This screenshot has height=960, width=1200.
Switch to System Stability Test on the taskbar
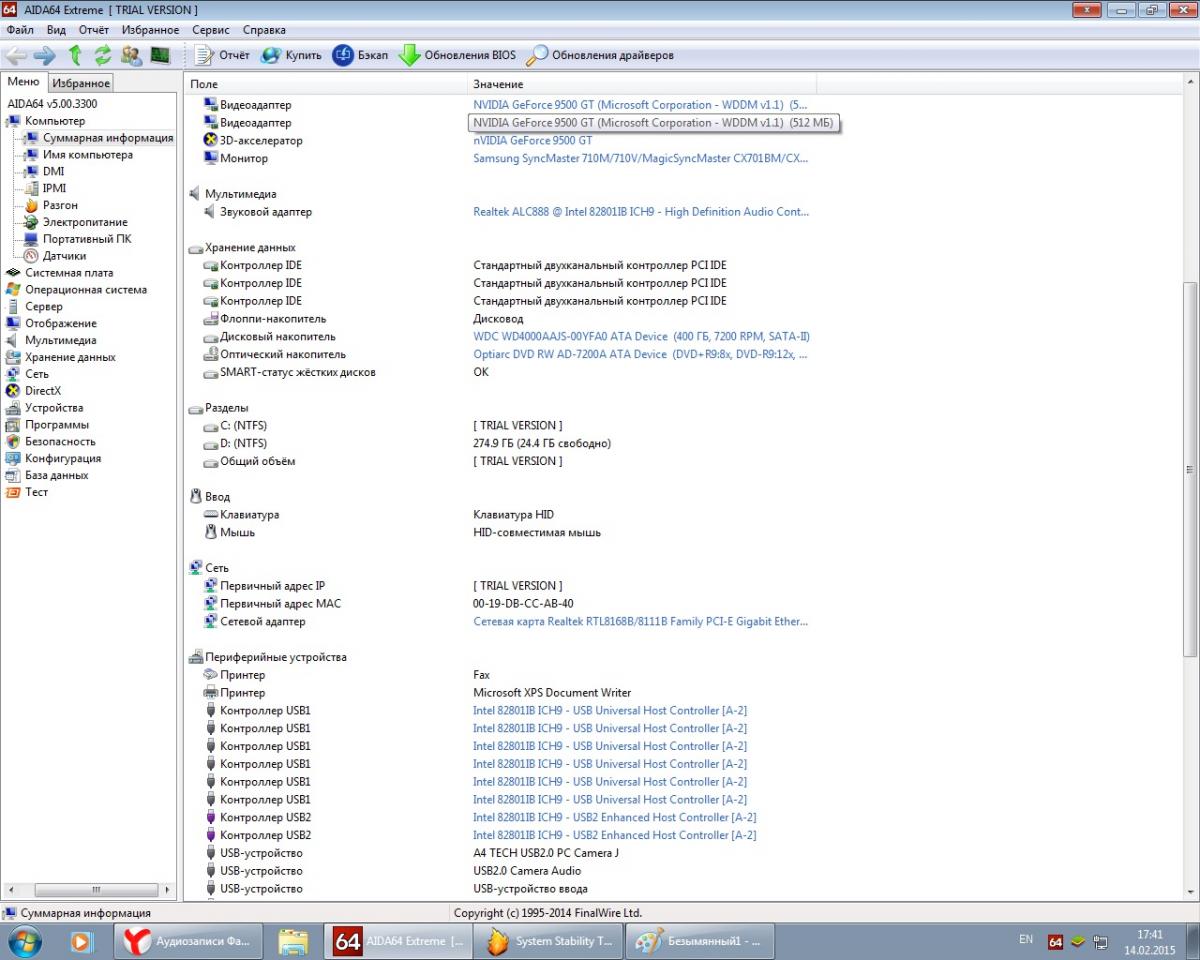[549, 941]
